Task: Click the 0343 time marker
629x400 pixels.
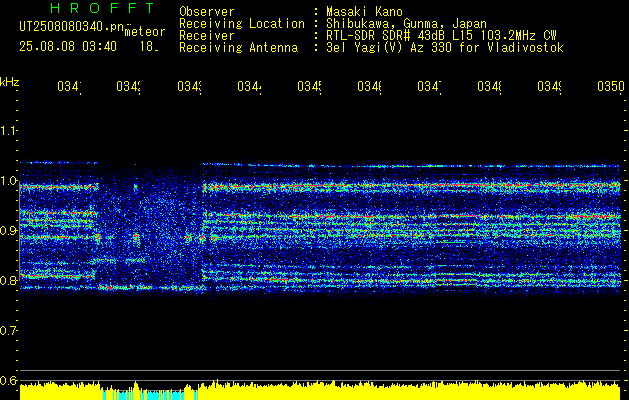Action: 189,87
